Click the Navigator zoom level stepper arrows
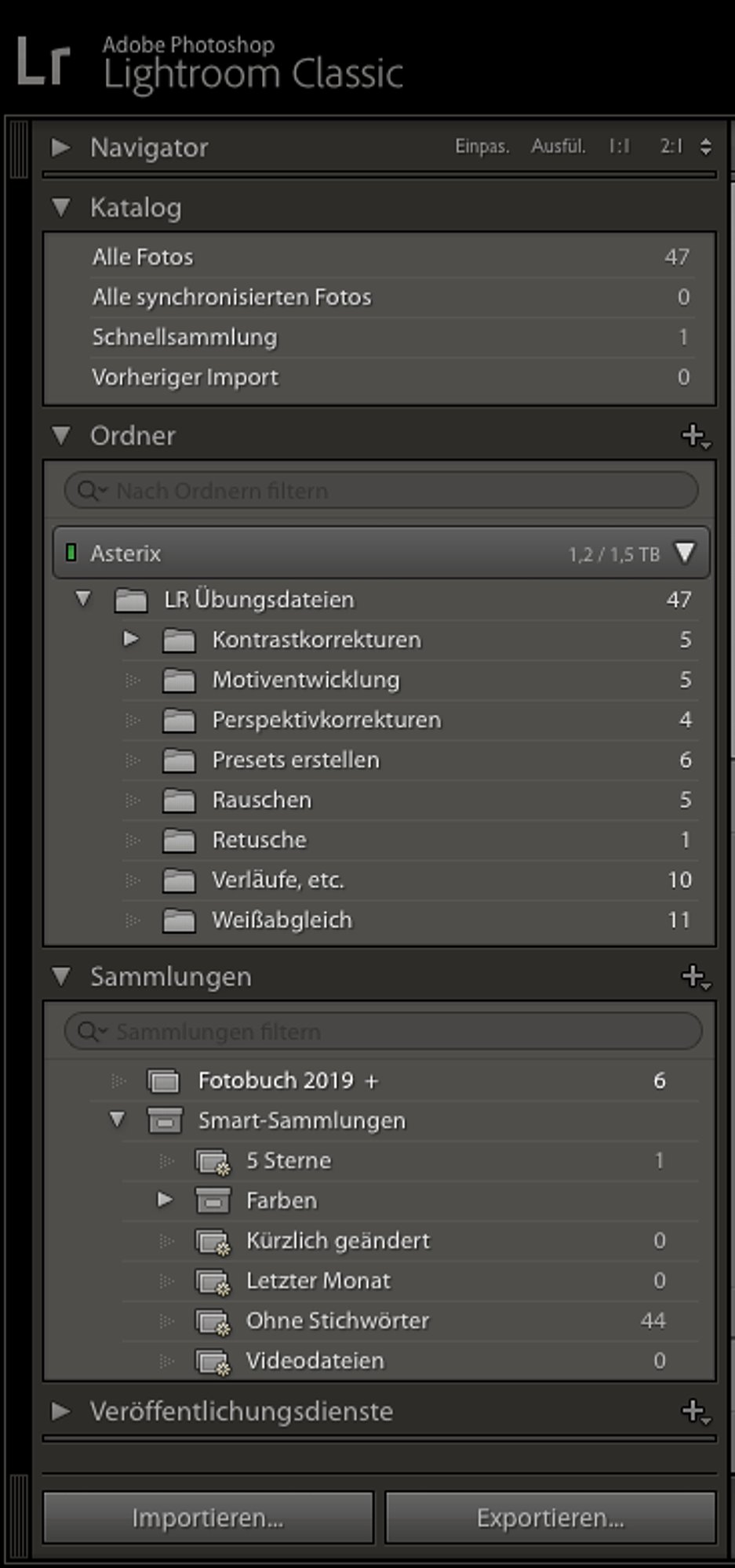735x1568 pixels. point(706,147)
